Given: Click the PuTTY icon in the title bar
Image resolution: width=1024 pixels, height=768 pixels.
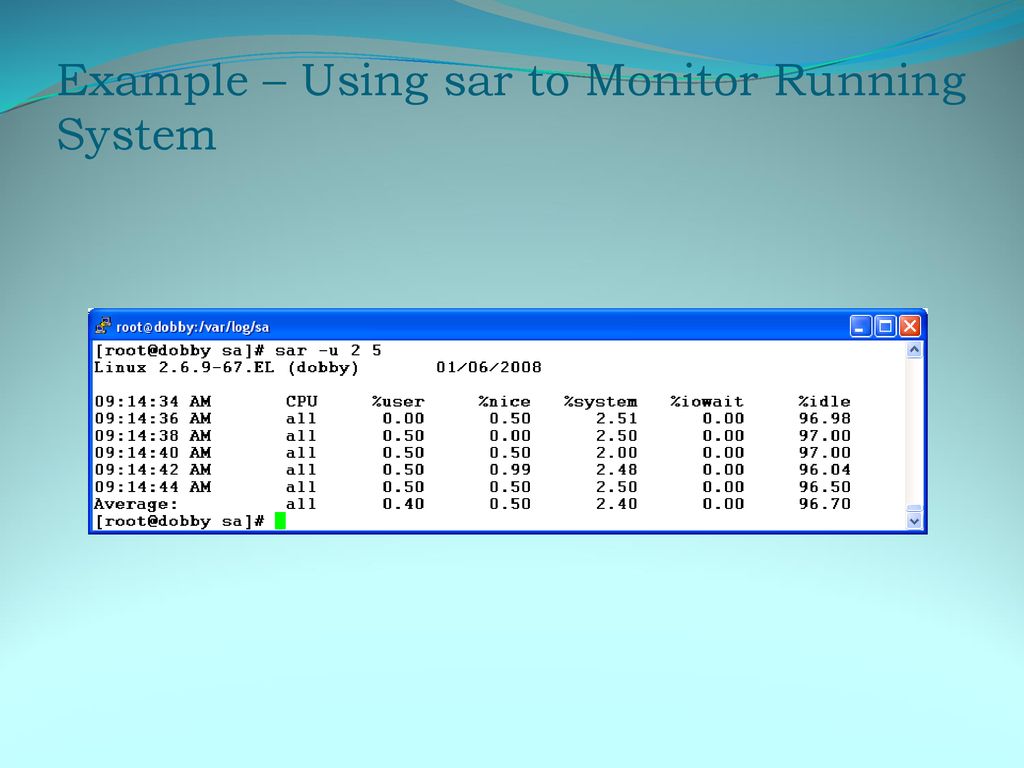Looking at the screenshot, I should (103, 326).
